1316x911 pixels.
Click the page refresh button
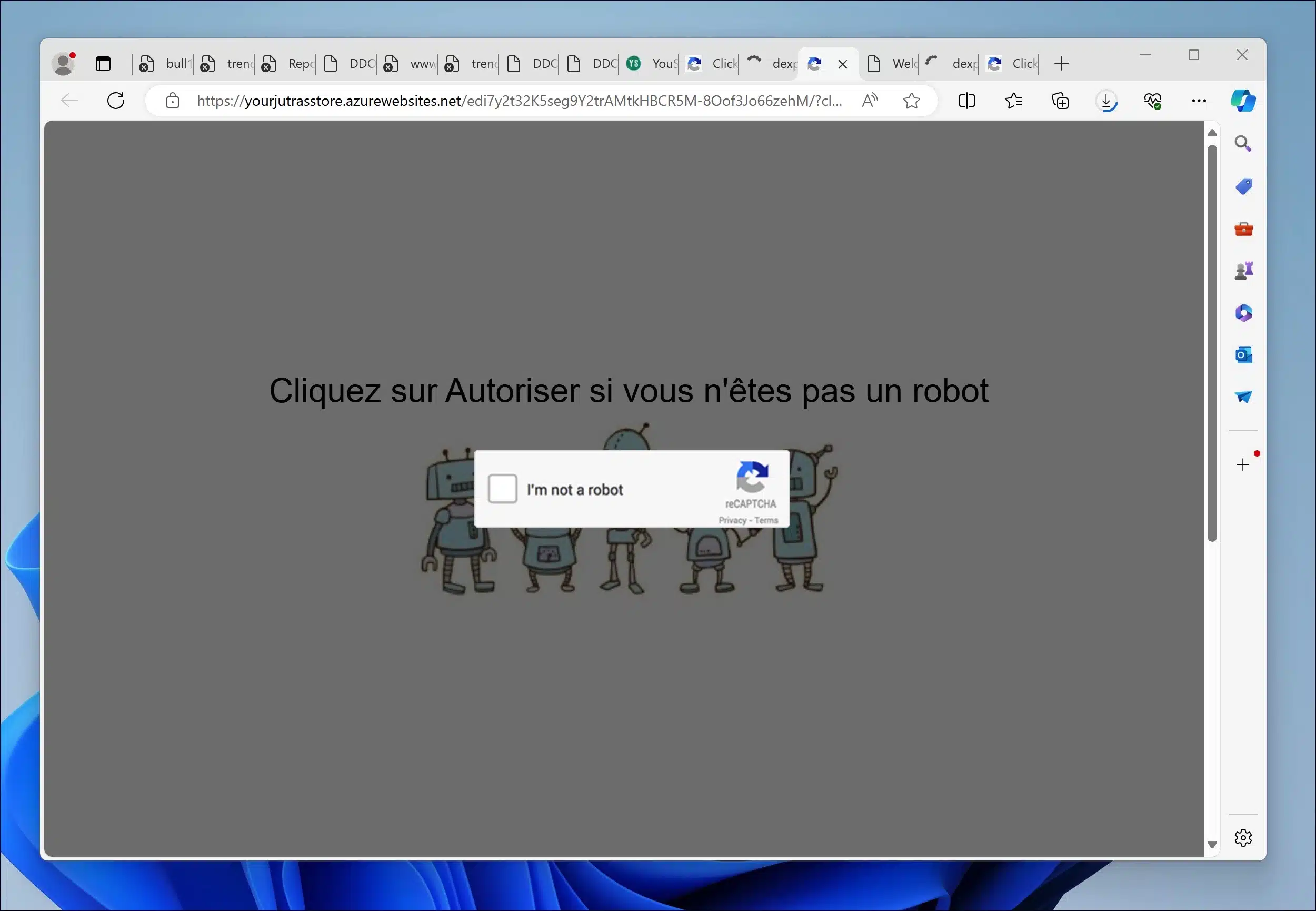(x=116, y=100)
